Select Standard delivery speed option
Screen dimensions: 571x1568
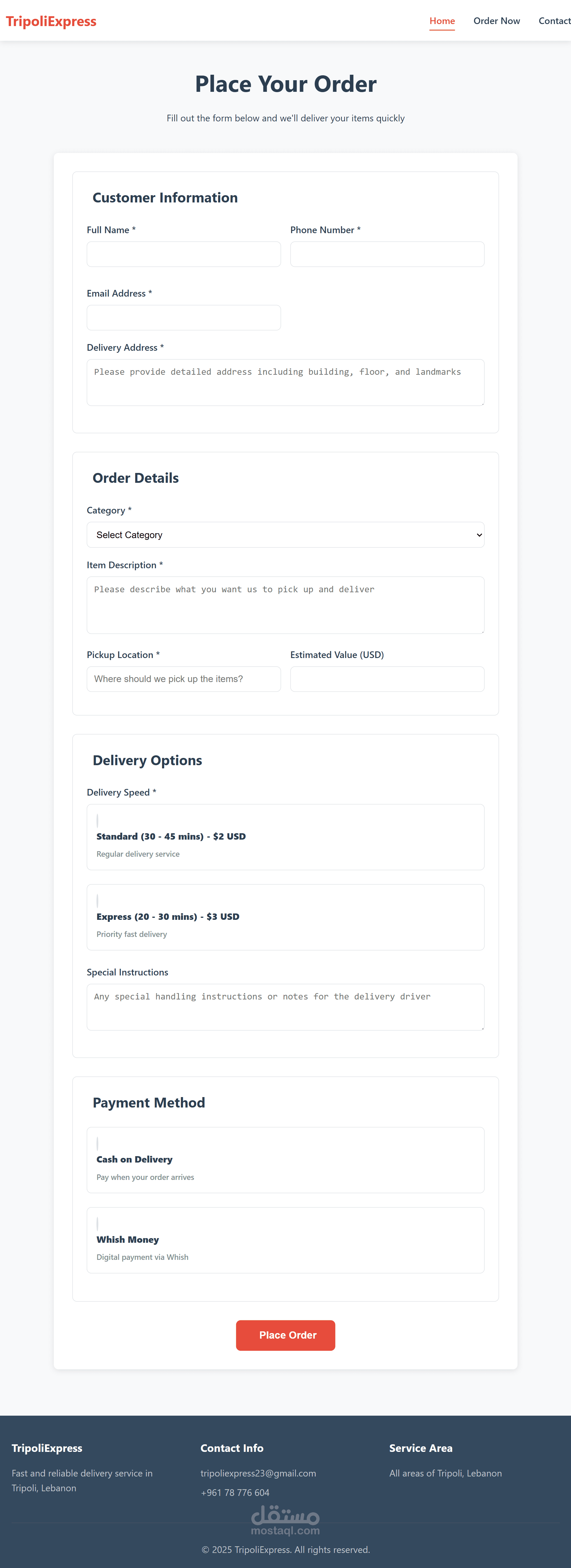[x=285, y=837]
